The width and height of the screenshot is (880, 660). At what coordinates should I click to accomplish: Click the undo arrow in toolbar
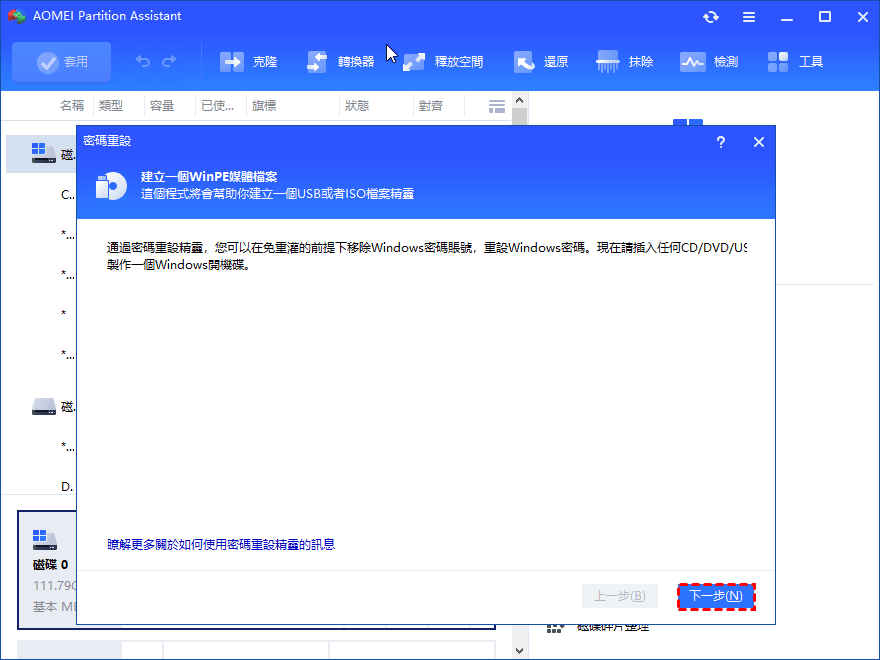click(143, 62)
